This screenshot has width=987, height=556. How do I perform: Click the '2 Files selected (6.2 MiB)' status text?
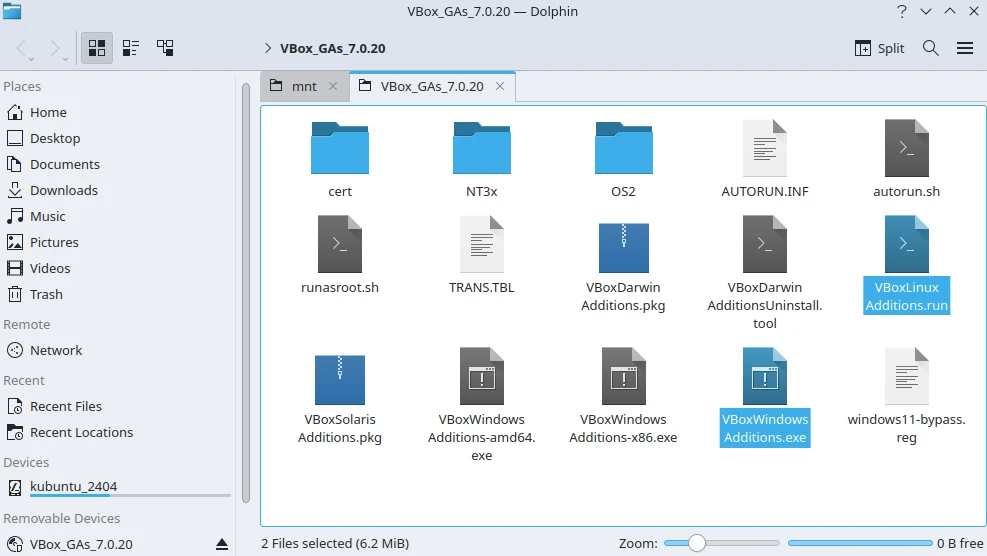click(335, 543)
